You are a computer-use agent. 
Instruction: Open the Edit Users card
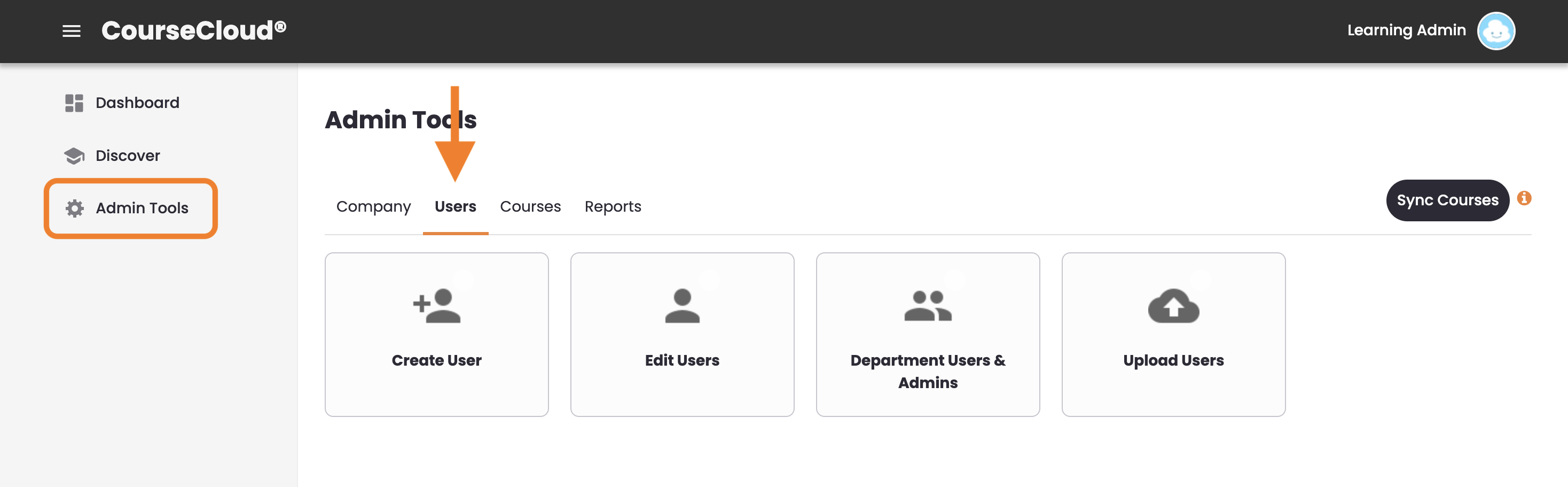click(x=683, y=335)
